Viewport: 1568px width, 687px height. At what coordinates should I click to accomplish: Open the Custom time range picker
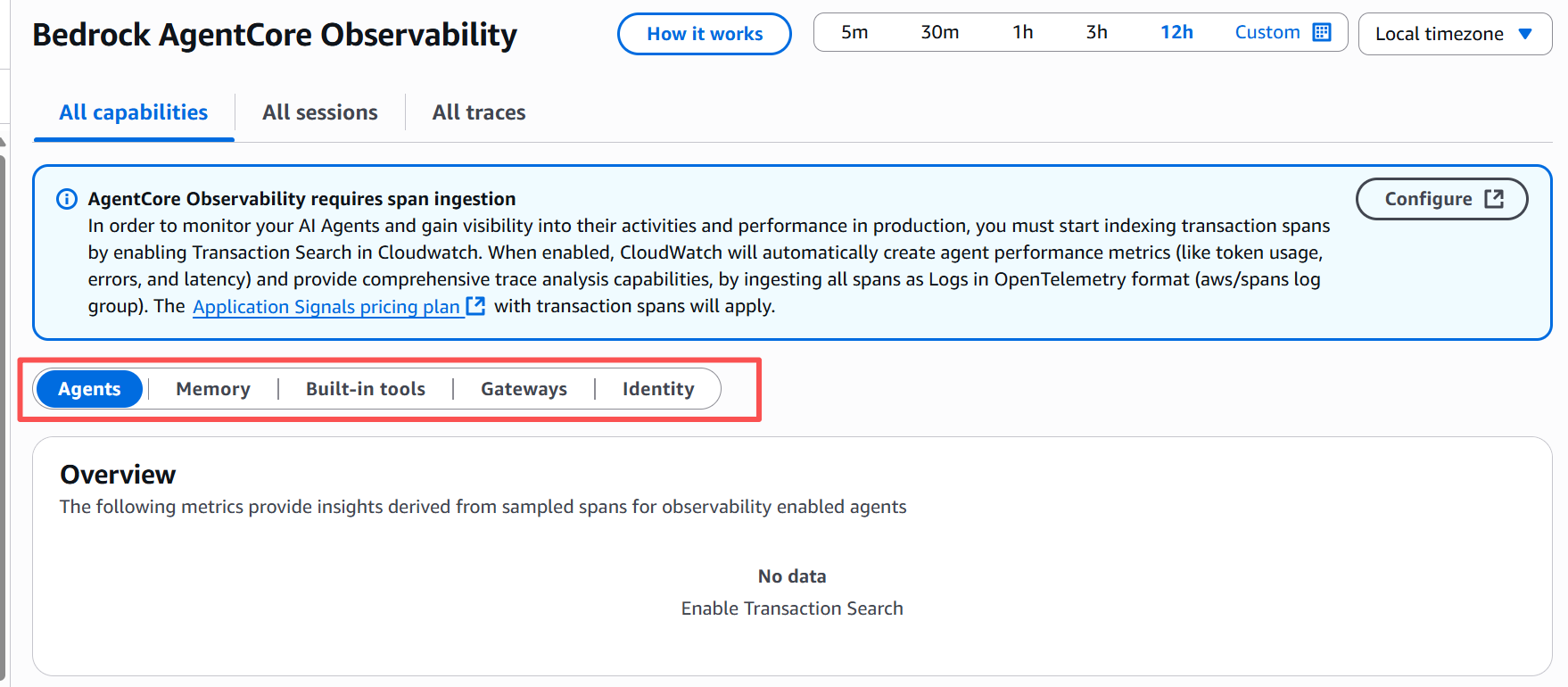[1283, 32]
